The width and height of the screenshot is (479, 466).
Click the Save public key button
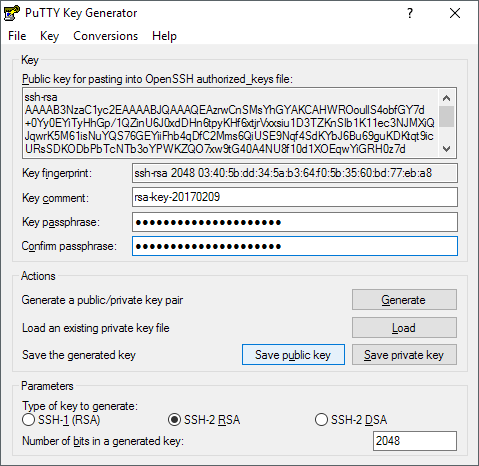coord(293,355)
